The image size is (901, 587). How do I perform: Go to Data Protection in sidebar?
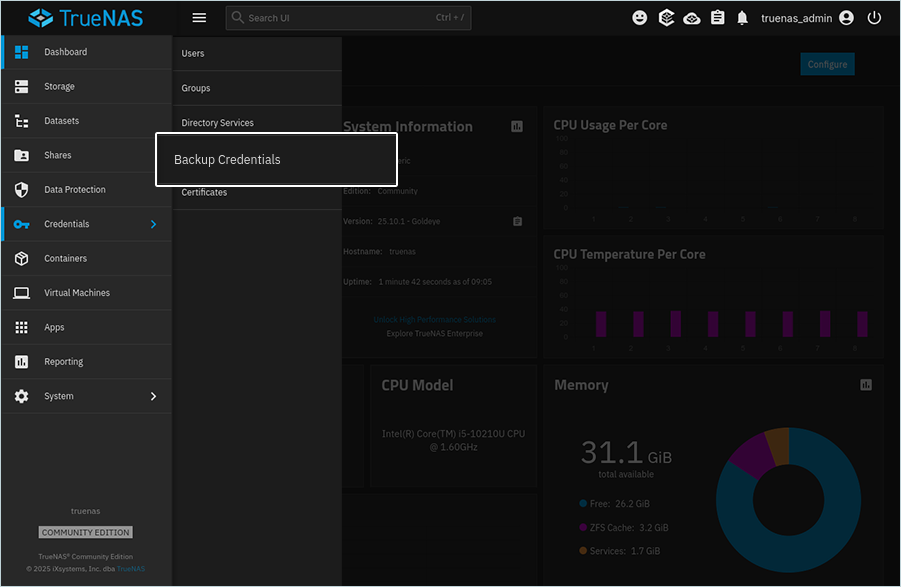coord(86,190)
